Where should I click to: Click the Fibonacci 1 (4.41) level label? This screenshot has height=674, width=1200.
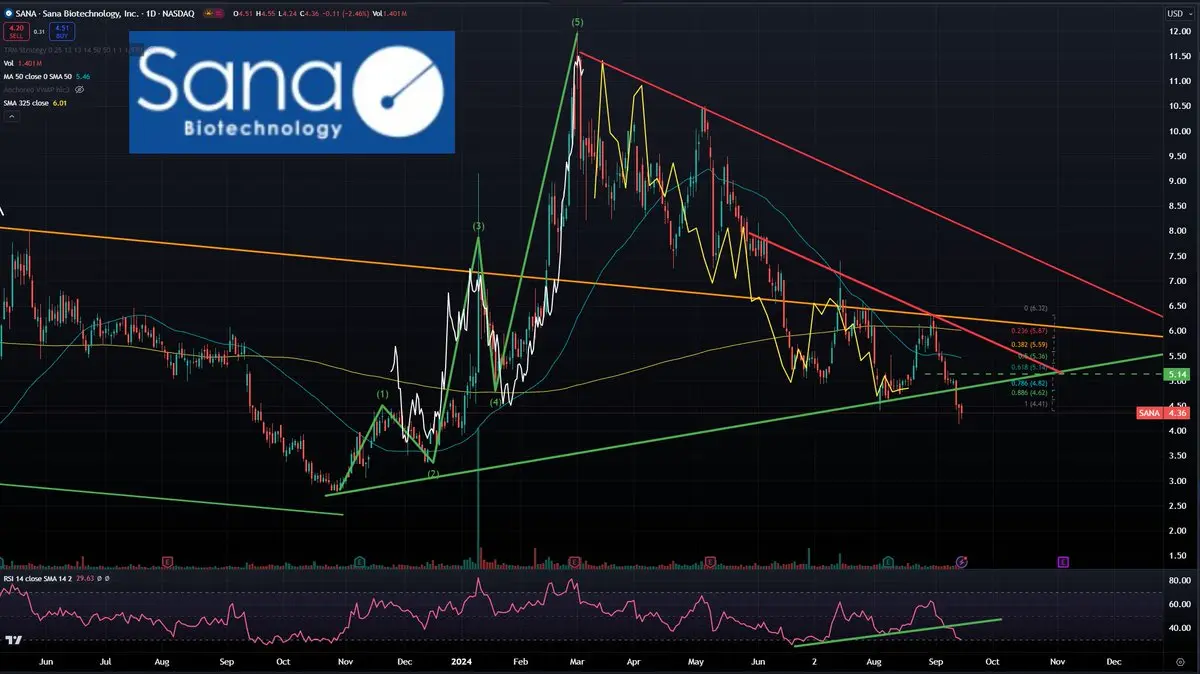pos(1036,404)
